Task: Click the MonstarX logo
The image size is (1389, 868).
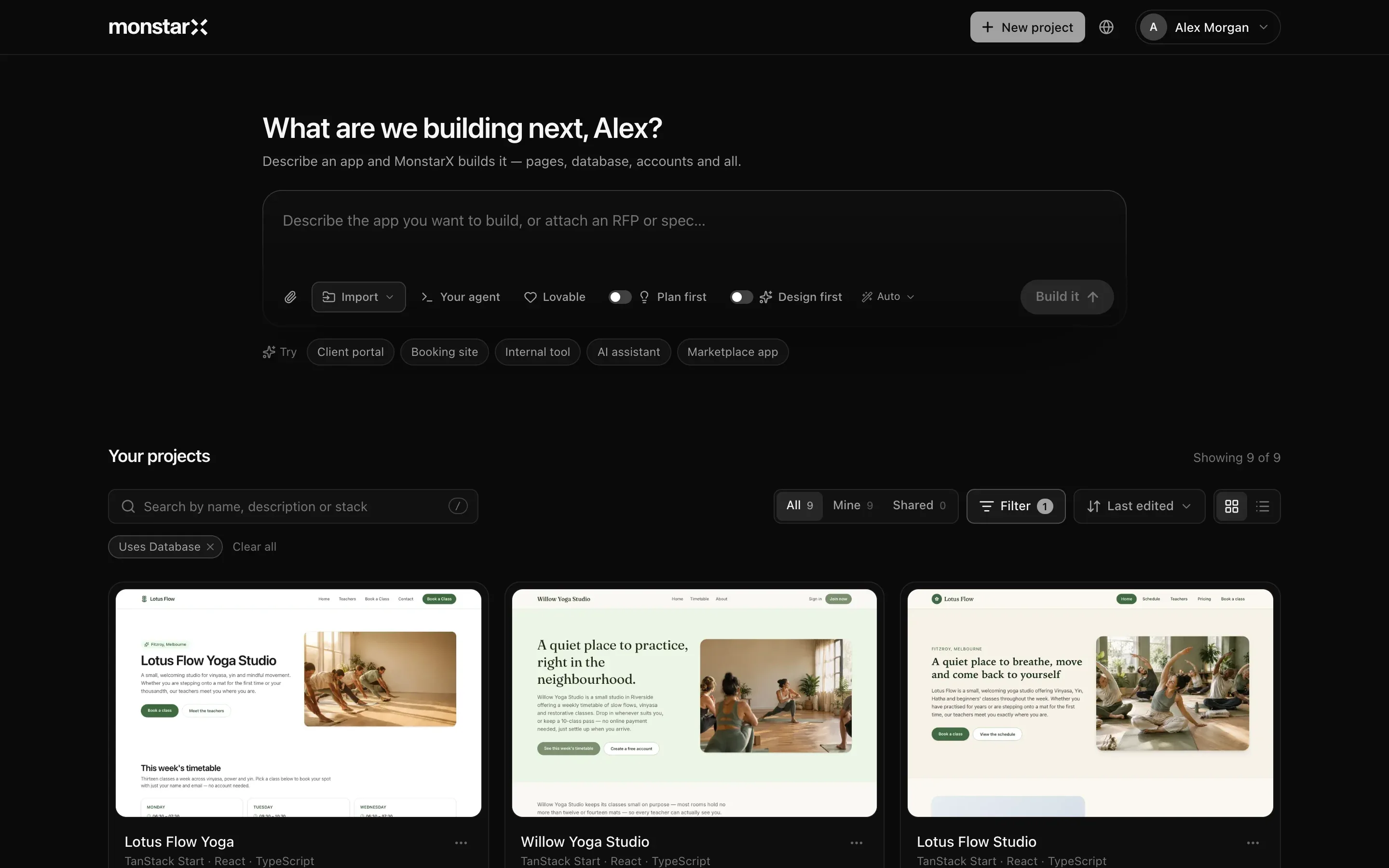Action: click(x=158, y=27)
